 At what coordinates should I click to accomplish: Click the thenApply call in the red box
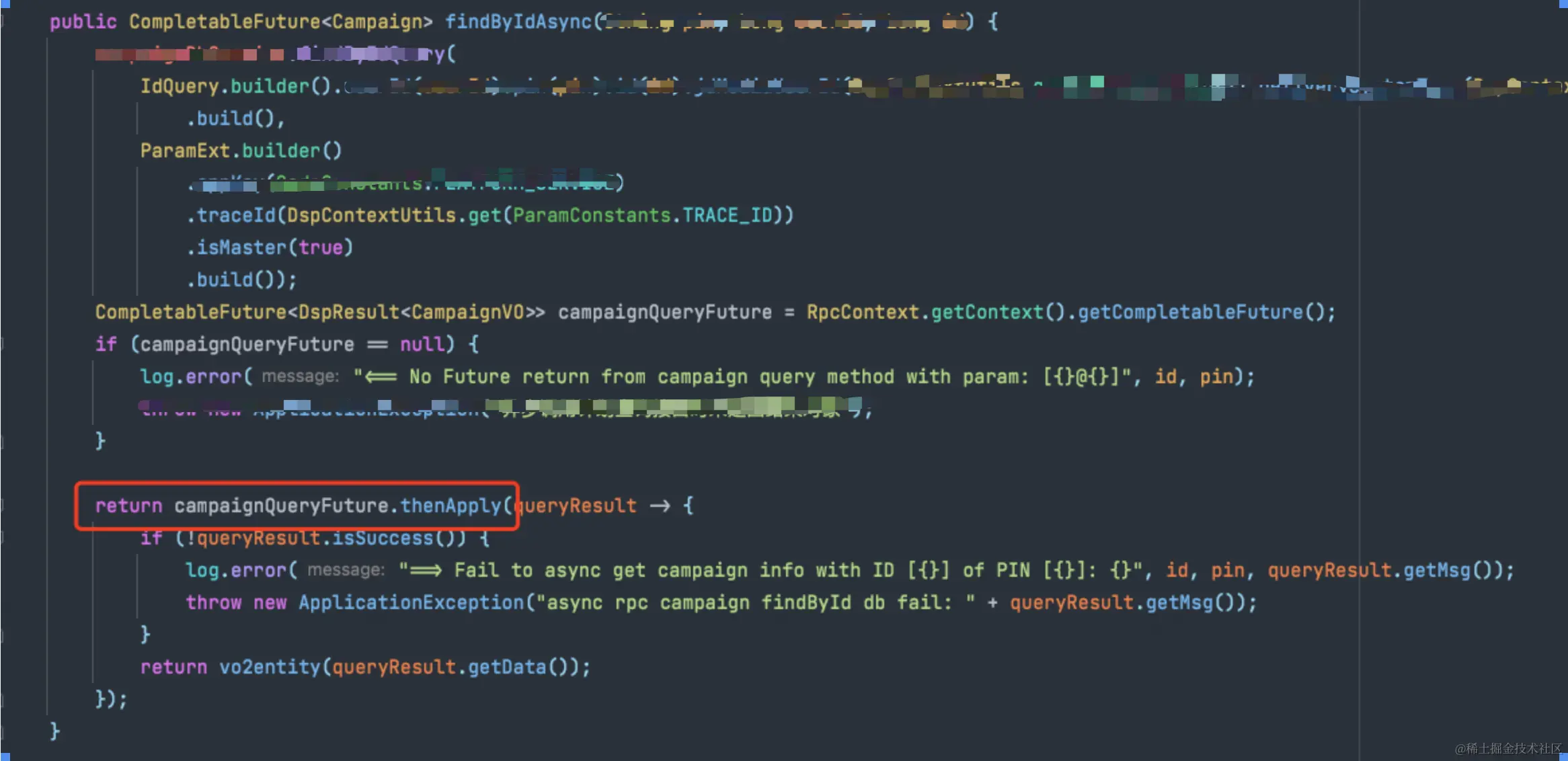(x=450, y=506)
